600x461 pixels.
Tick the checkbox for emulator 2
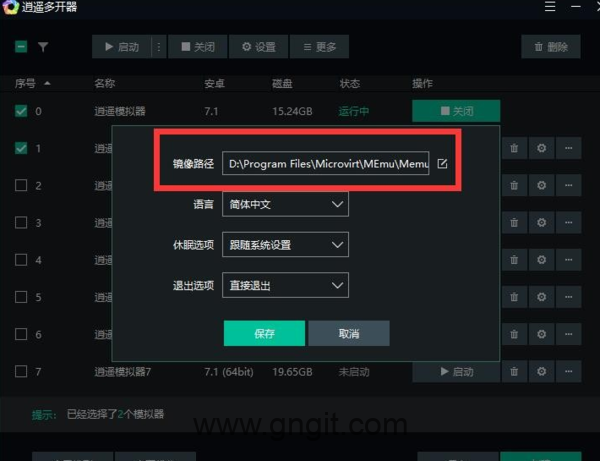tap(21, 186)
